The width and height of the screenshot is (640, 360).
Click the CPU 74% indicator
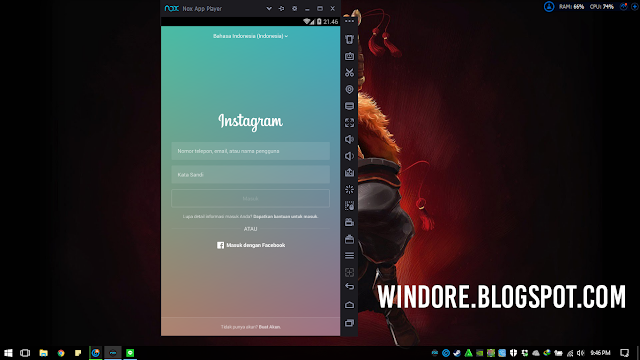602,7
